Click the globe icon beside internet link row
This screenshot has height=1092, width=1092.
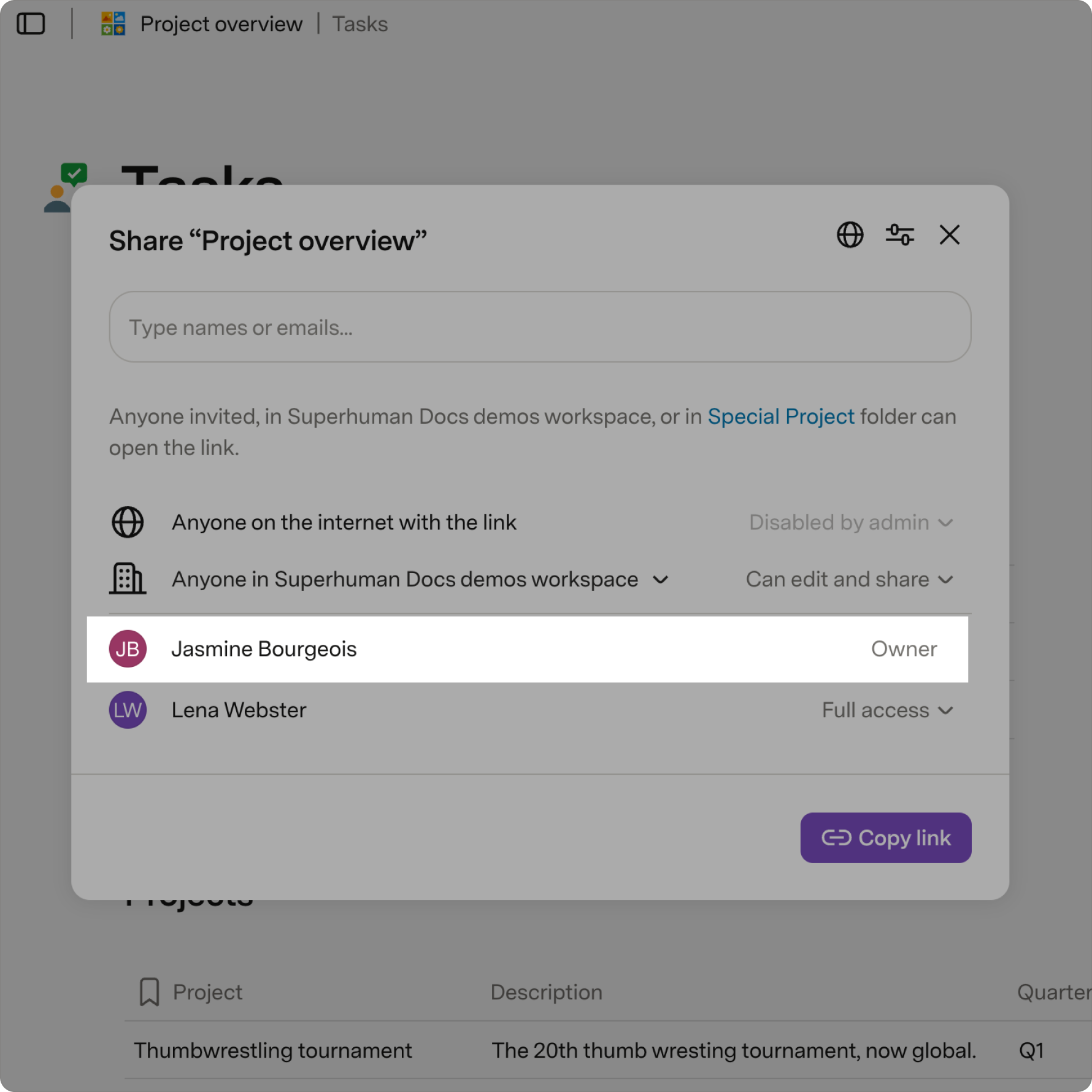pyautogui.click(x=128, y=522)
